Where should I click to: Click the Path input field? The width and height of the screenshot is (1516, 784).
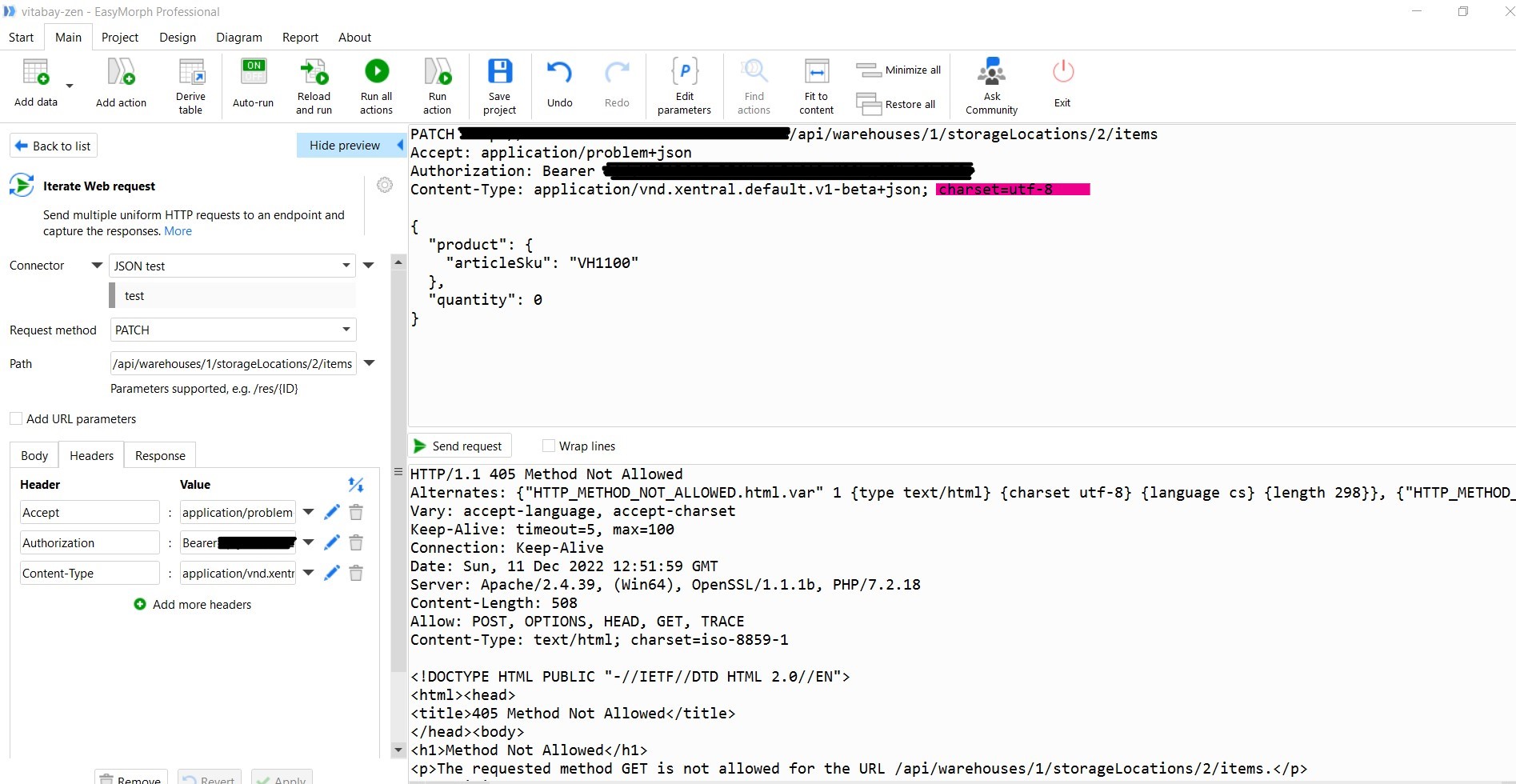click(x=232, y=364)
